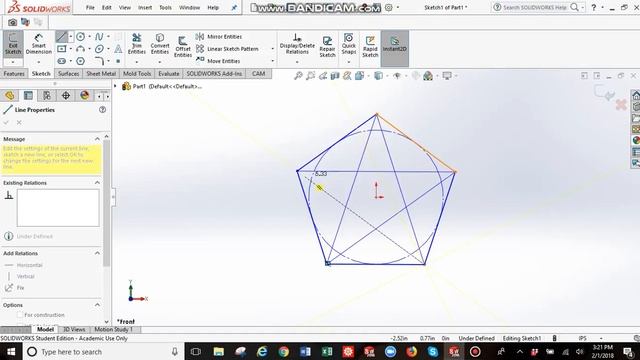Click the Exit Sketch button
Screen dimensions: 640x360
(x=13, y=44)
